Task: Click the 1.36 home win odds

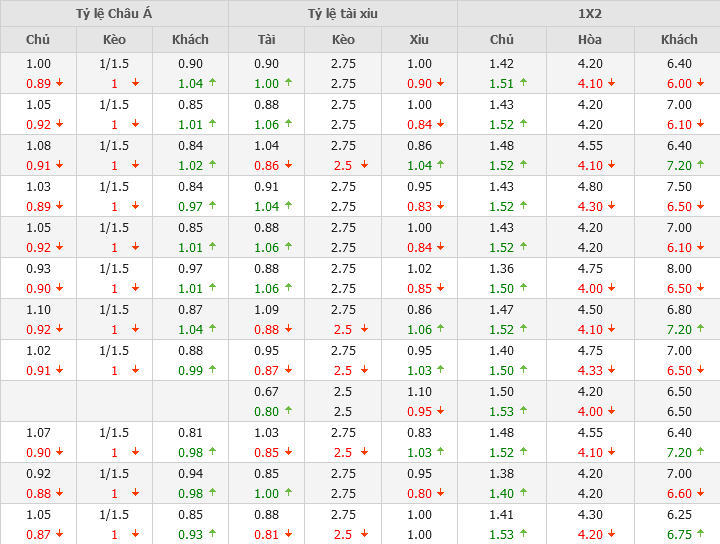Action: (501, 268)
